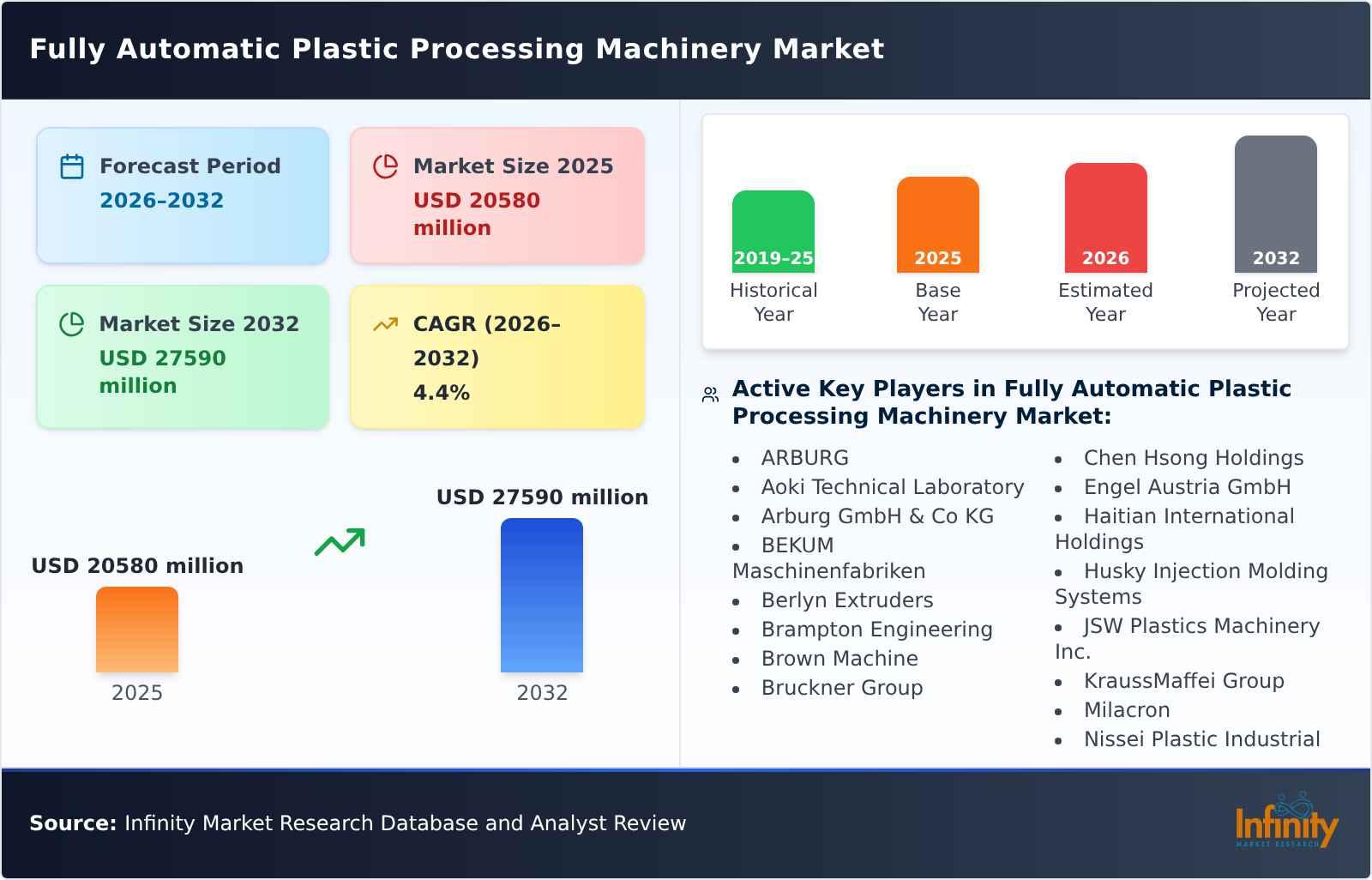Click the Infinity Market Research logo

1286,821
